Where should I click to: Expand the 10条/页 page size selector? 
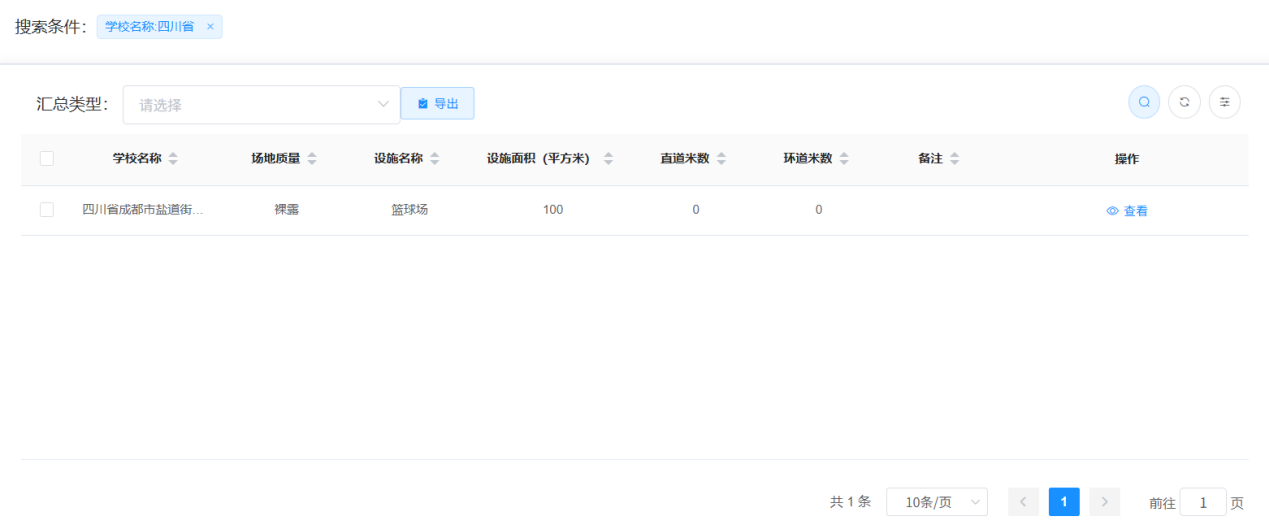click(936, 502)
